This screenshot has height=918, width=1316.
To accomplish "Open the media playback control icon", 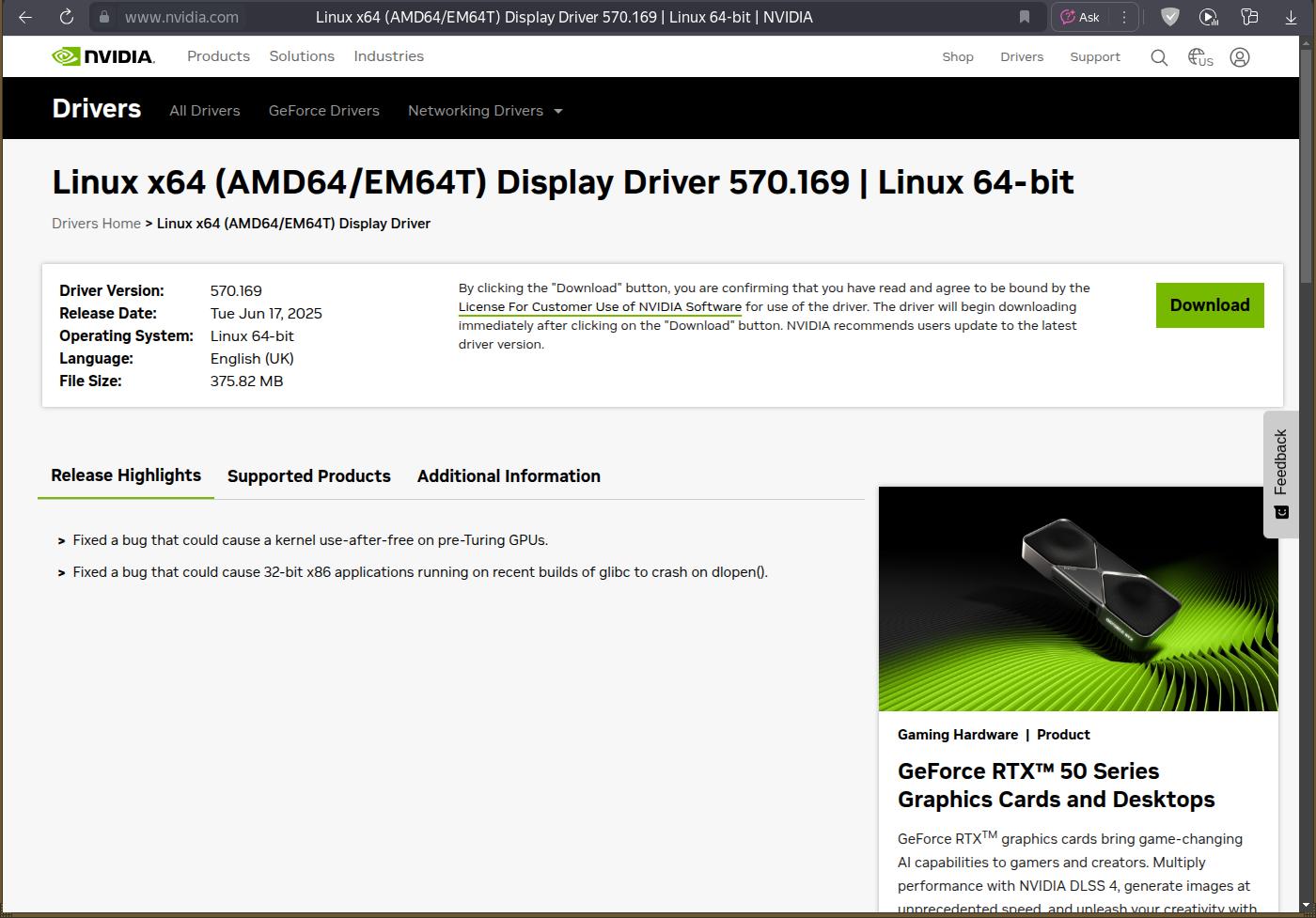I will coord(1209,17).
